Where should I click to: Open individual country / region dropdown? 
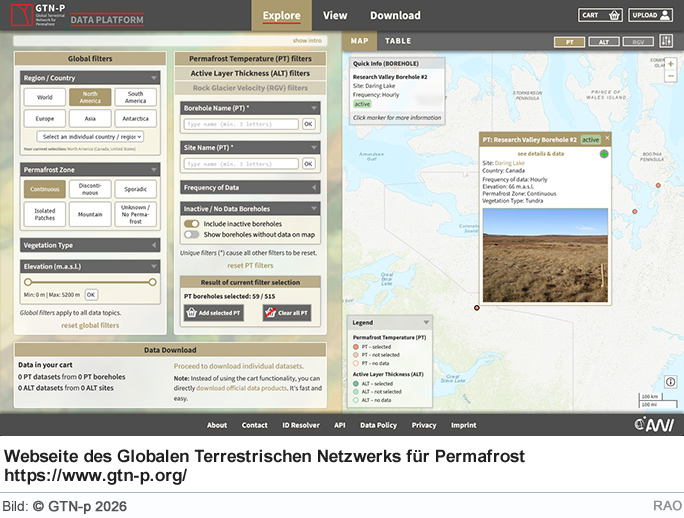point(90,136)
